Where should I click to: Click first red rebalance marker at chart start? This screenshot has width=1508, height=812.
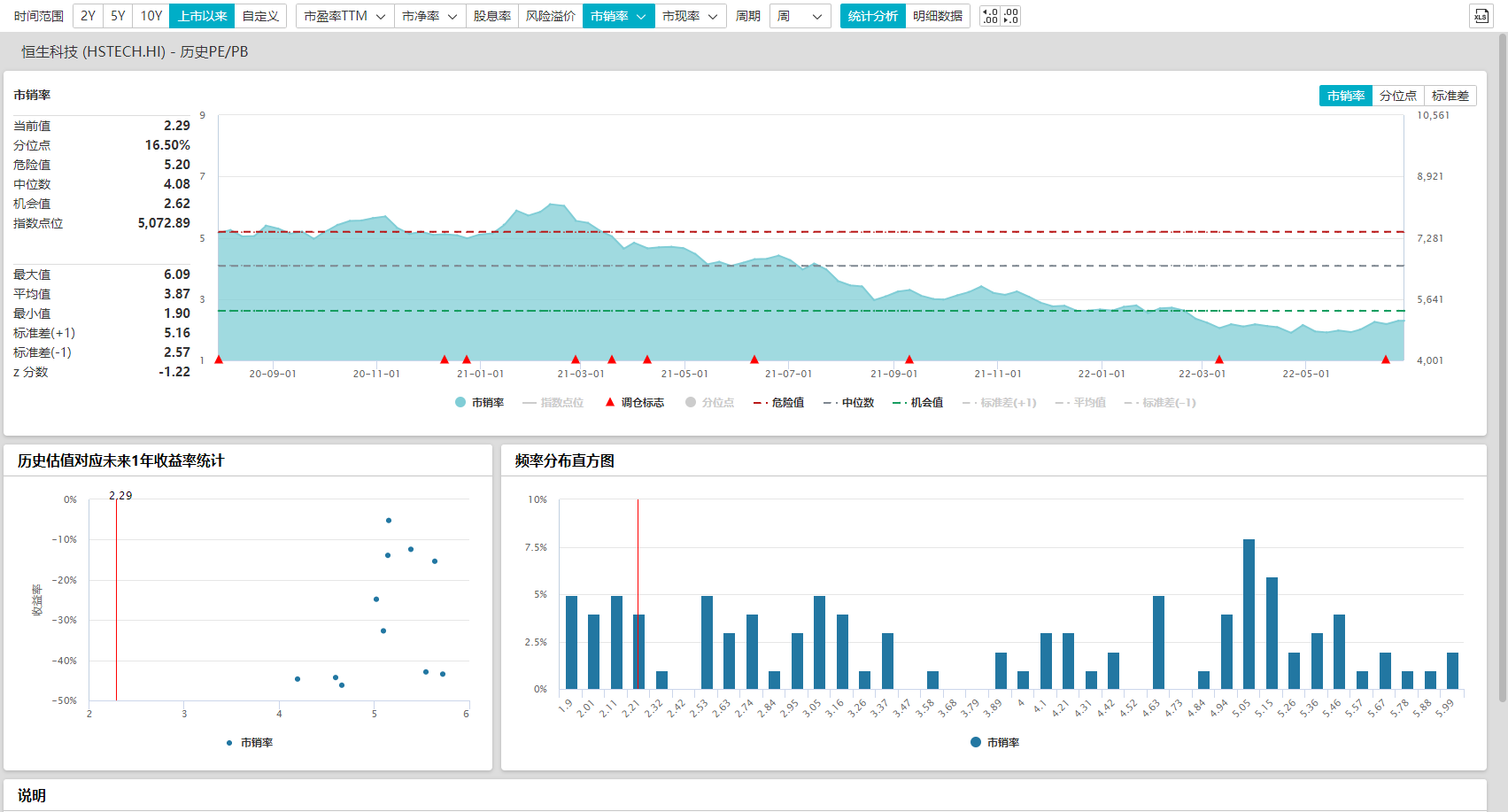[219, 360]
